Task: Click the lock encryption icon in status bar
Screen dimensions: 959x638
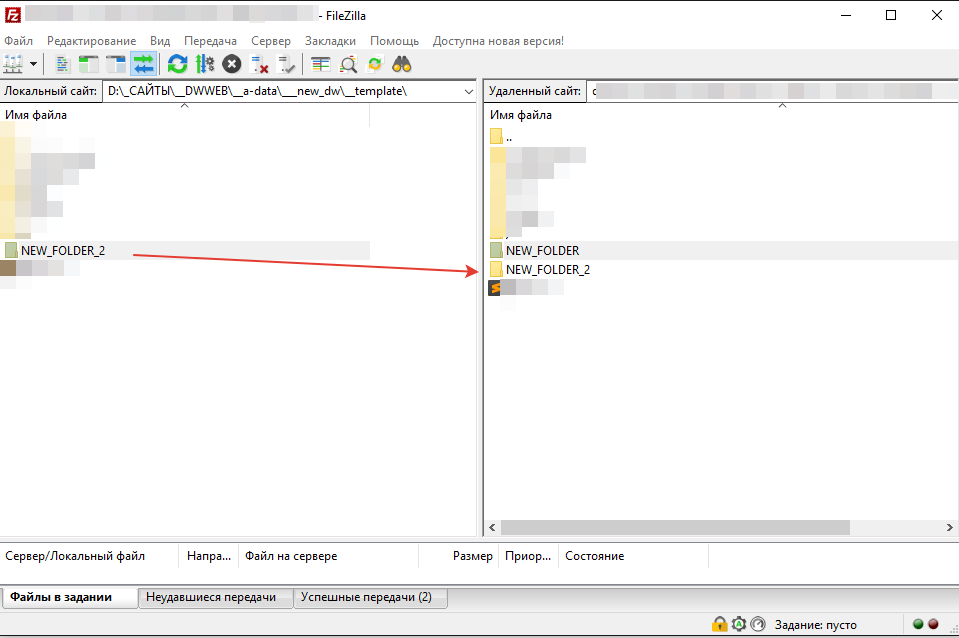Action: click(x=719, y=624)
